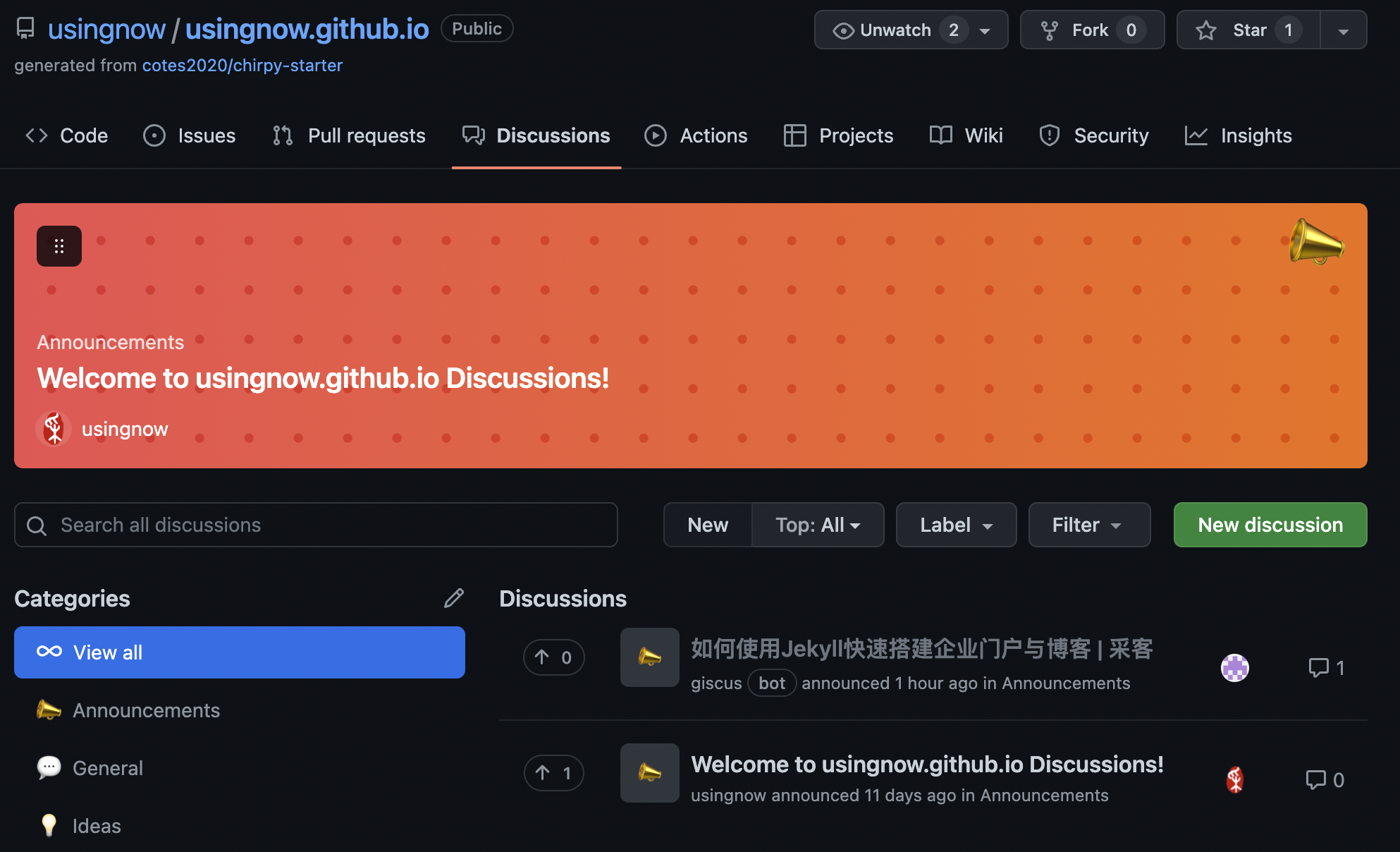1400x852 pixels.
Task: Click usingnow avatar on the pinned banner
Action: (x=54, y=429)
